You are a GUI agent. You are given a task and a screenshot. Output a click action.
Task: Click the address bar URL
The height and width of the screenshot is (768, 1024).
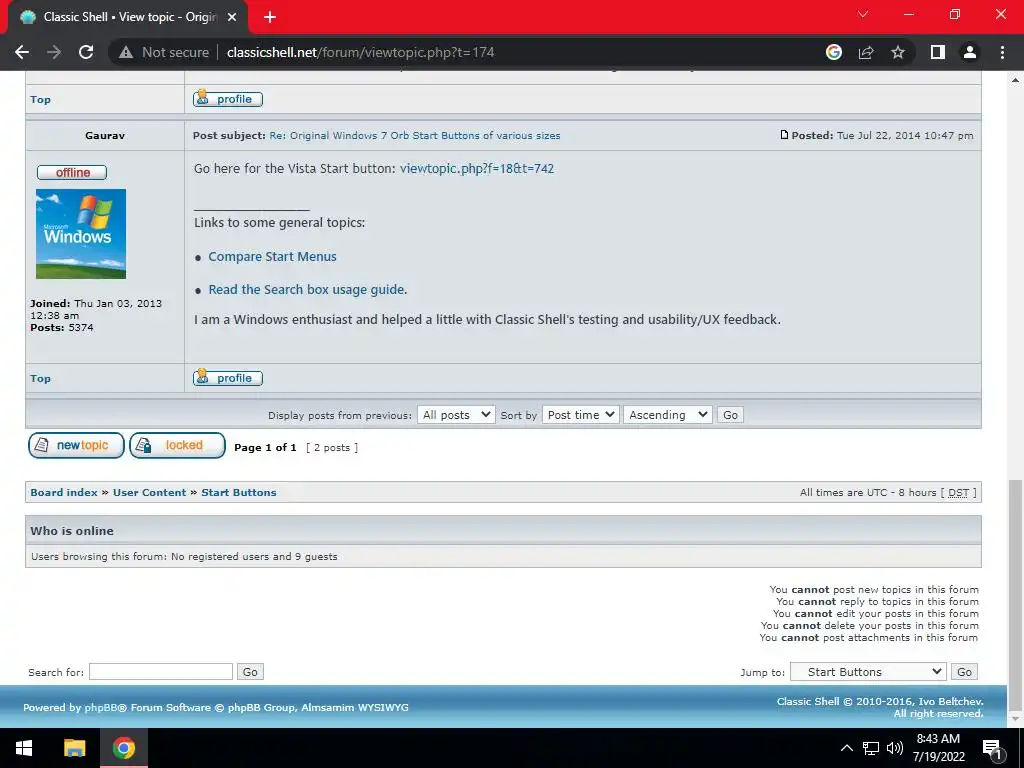click(360, 52)
